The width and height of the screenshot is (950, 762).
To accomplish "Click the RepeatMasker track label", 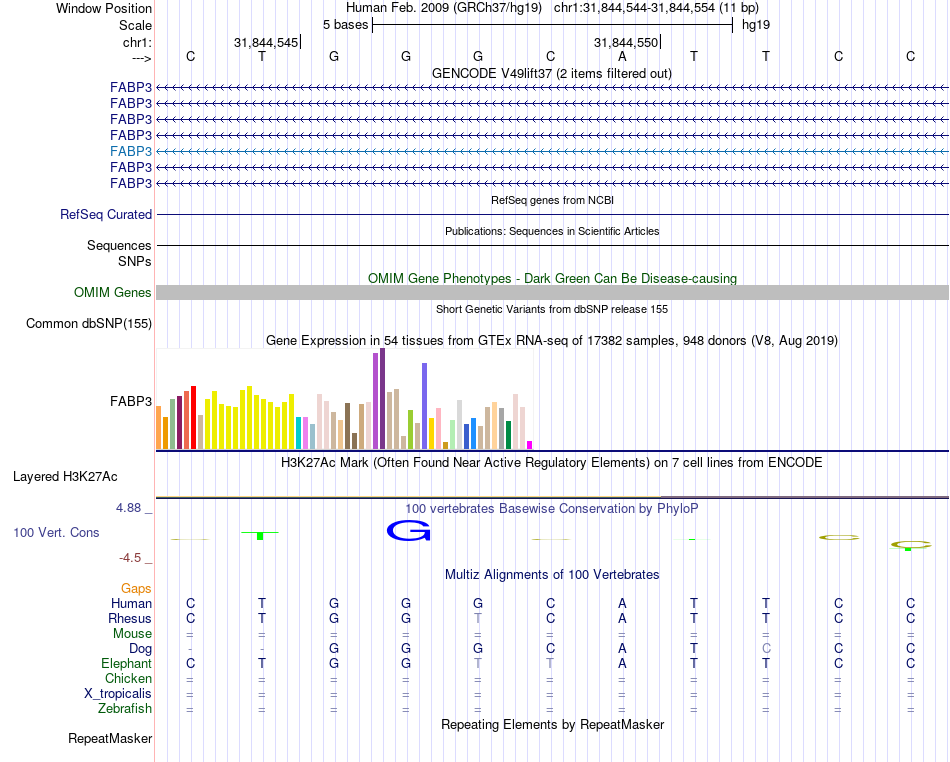I will point(110,738).
